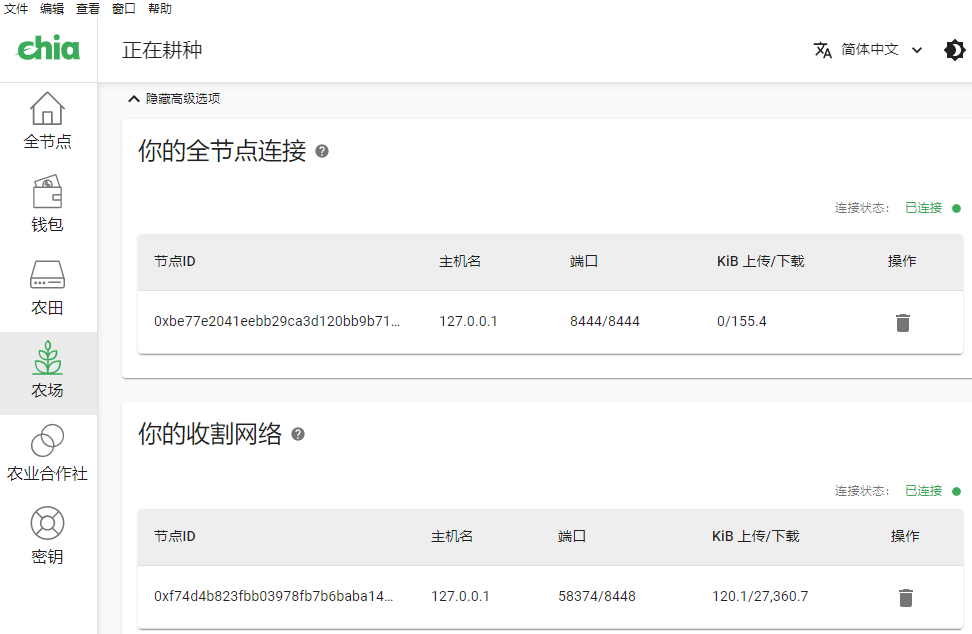
Task: Click the 58374/8448 port cell
Action: click(x=596, y=596)
